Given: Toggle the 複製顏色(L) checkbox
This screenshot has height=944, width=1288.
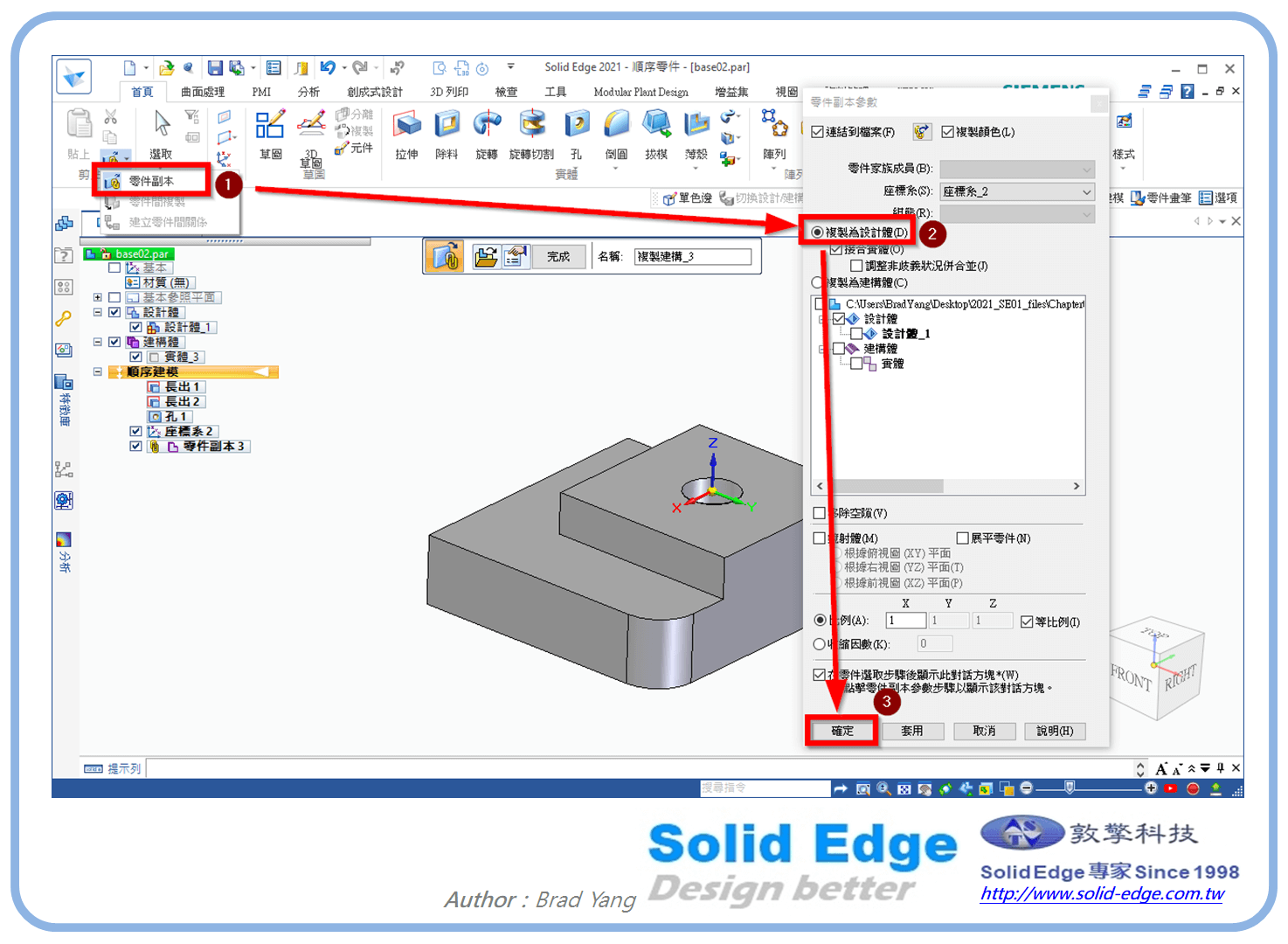Looking at the screenshot, I should (949, 131).
